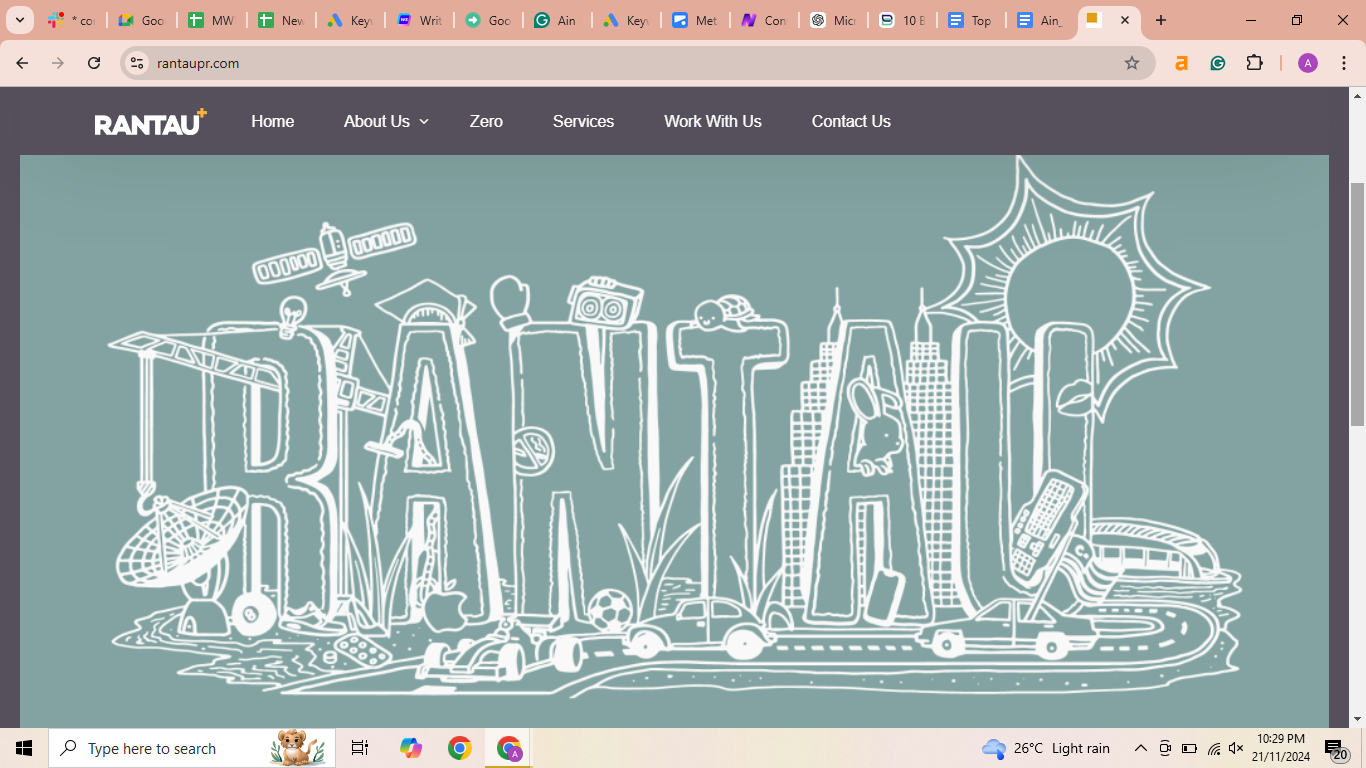Viewport: 1366px width, 768px height.
Task: Switch to the 'Met' tab
Action: pyautogui.click(x=695, y=20)
